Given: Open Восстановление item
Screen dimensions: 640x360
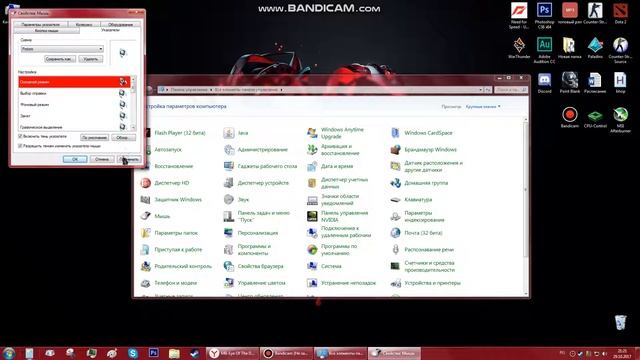Looking at the screenshot, I should tap(167, 167).
